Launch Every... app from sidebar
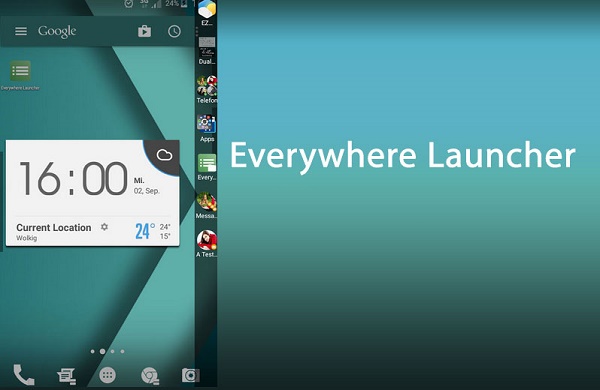 click(207, 167)
